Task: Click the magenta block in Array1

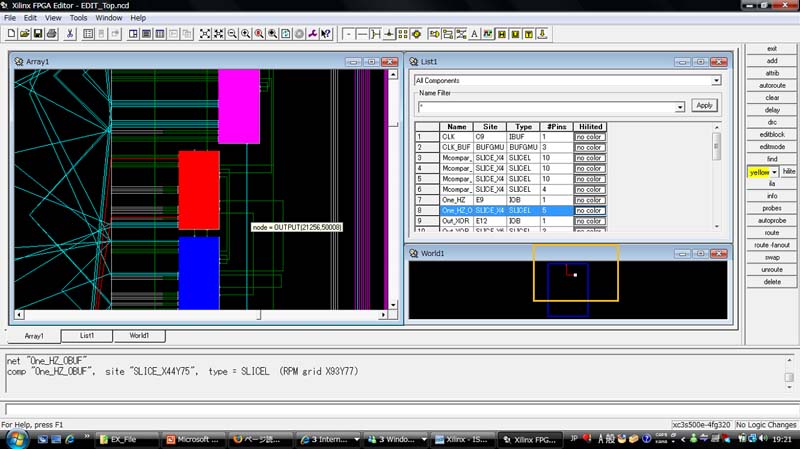Action: tap(239, 106)
